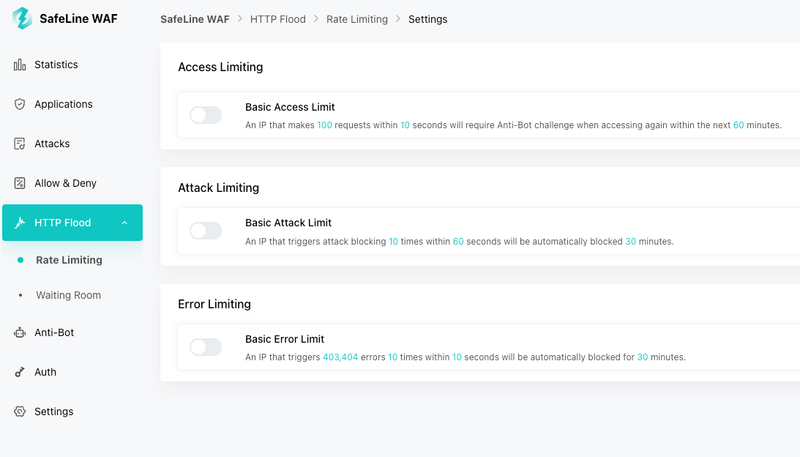Open Statistics via its bar chart icon

(x=19, y=65)
